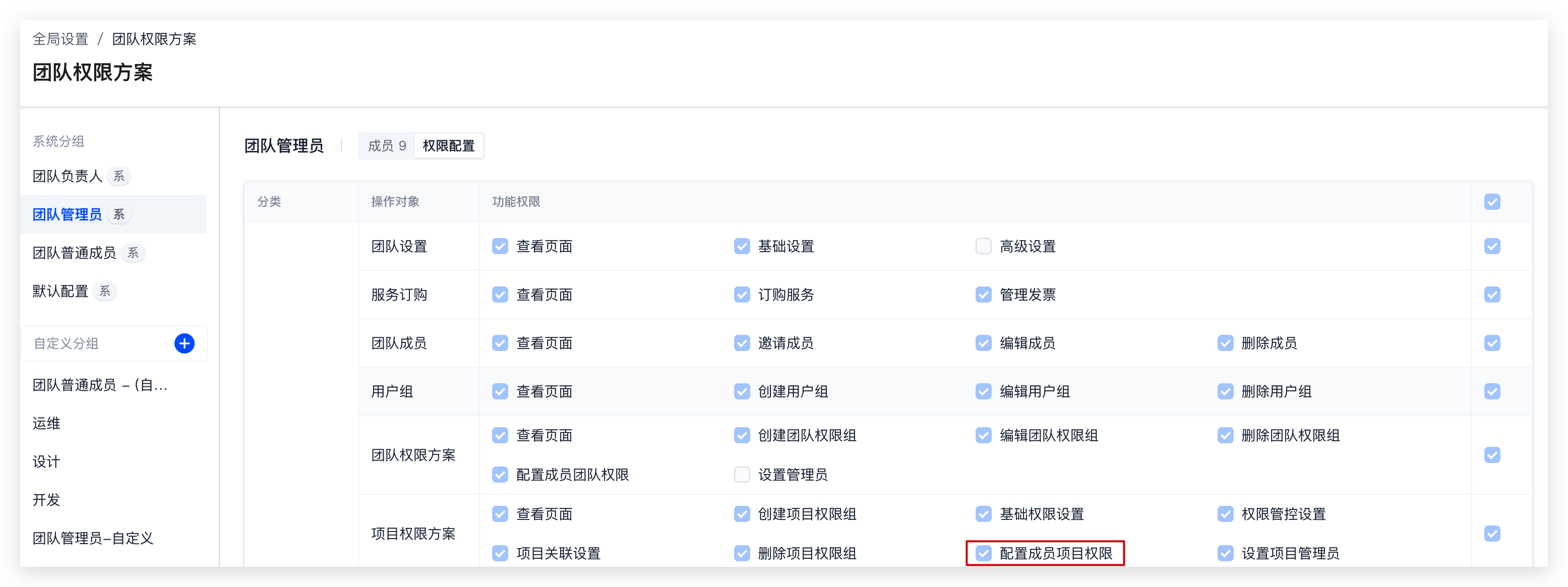Click 团队权限方案 row label in table
The height and width of the screenshot is (587, 1568).
coord(413,455)
